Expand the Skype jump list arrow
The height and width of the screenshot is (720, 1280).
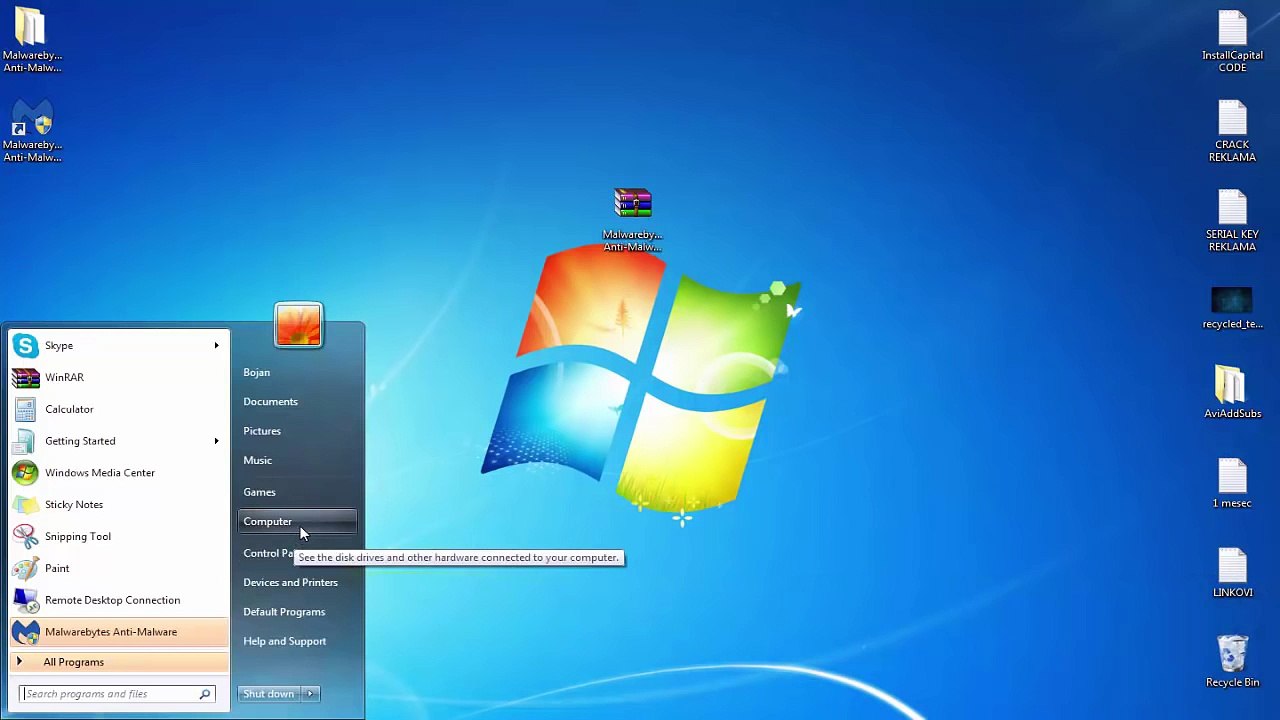[x=216, y=346]
